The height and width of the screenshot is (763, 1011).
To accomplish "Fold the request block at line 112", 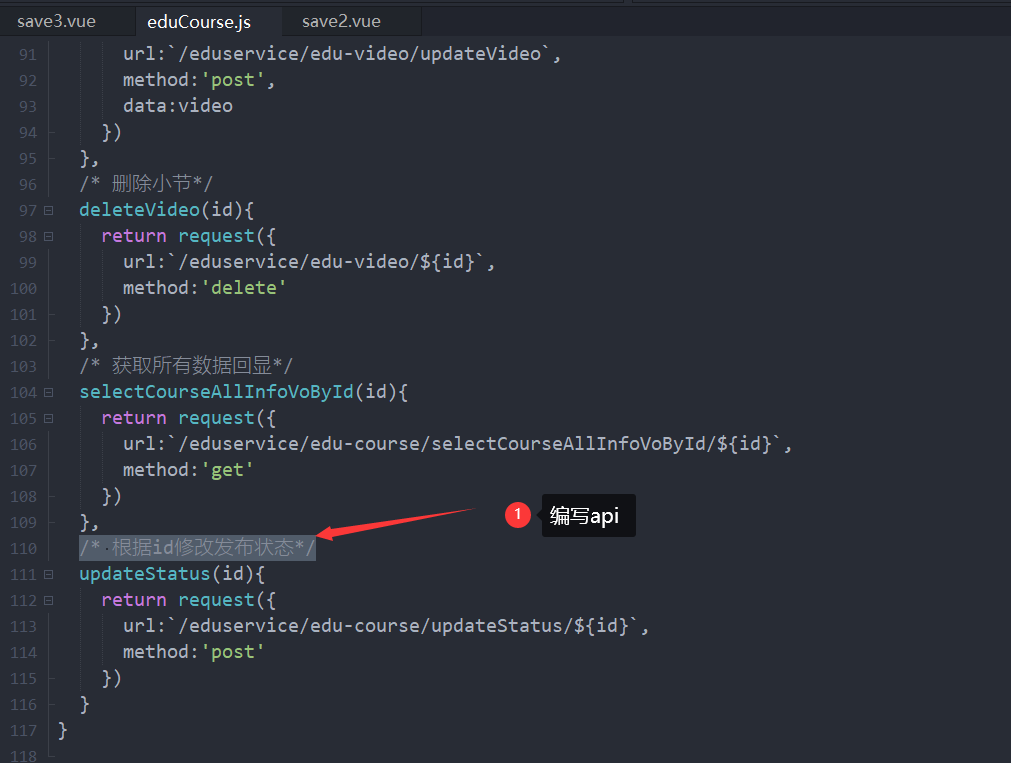I will coord(48,600).
